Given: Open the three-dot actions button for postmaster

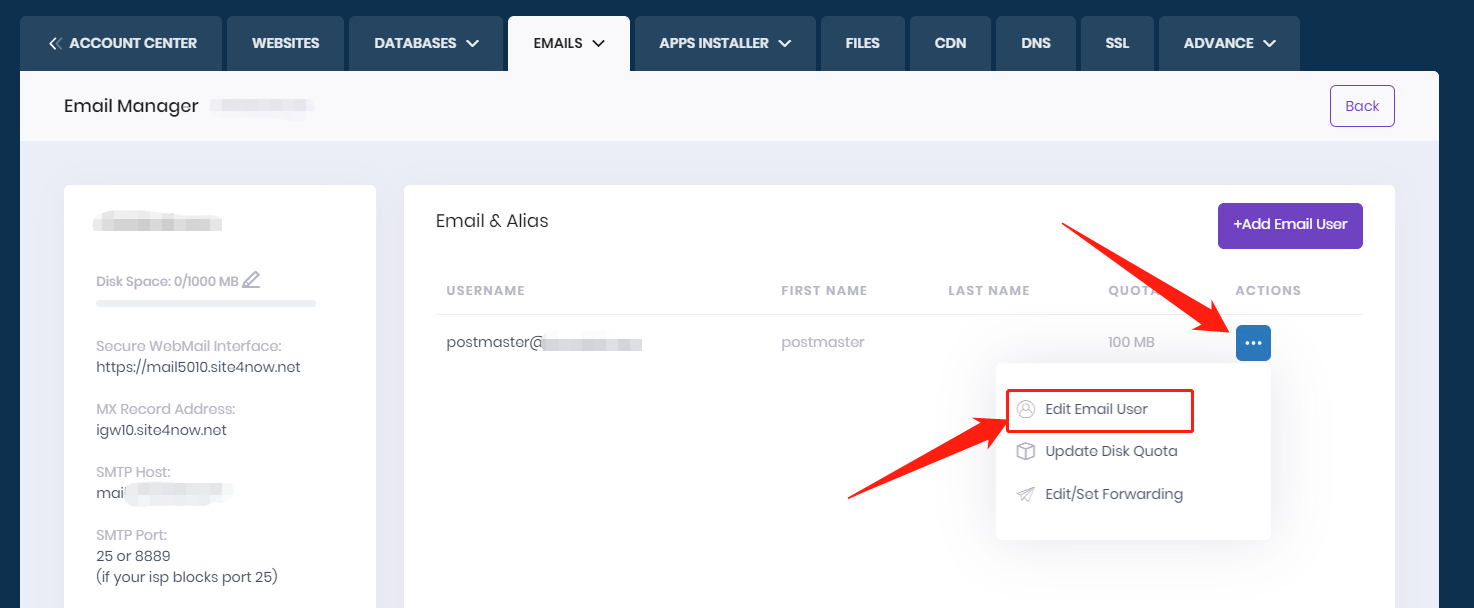Looking at the screenshot, I should (x=1253, y=343).
